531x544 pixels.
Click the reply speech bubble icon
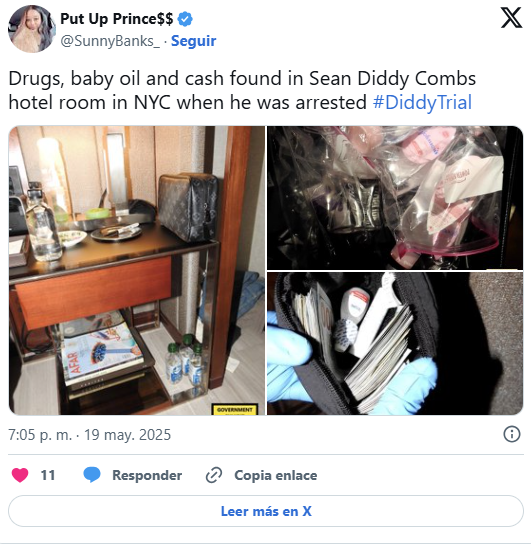pyautogui.click(x=92, y=475)
